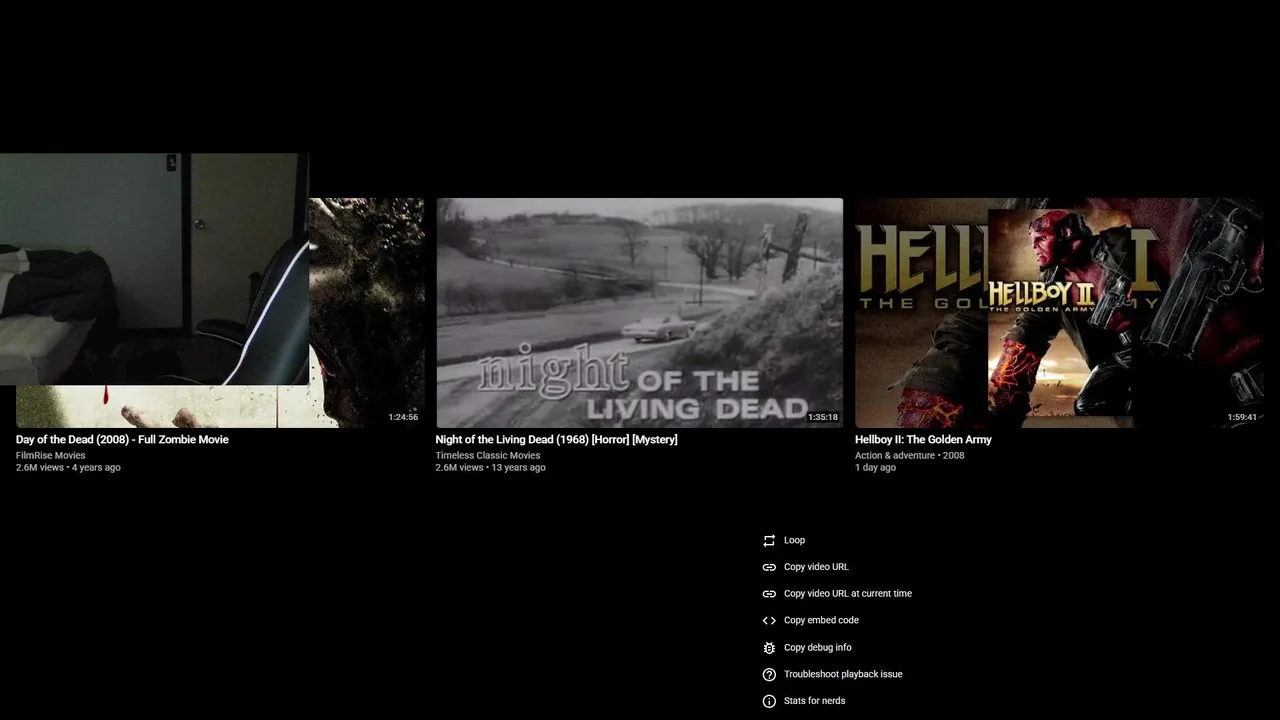Screen dimensions: 1280x720
Task: Open Hellboy II The Golden Army thumbnail
Action: point(1059,313)
